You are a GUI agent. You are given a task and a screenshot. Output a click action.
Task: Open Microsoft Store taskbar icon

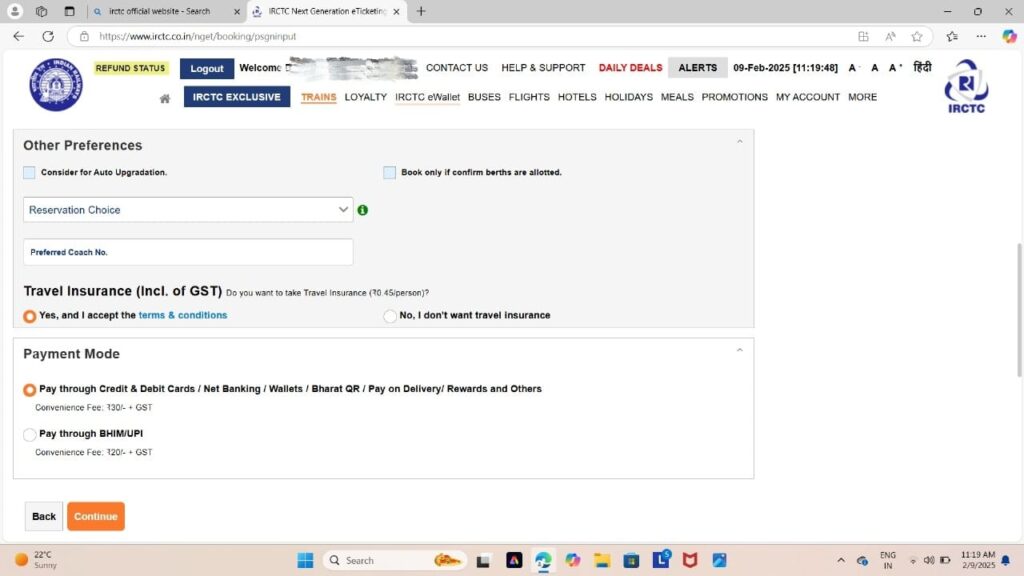click(631, 560)
